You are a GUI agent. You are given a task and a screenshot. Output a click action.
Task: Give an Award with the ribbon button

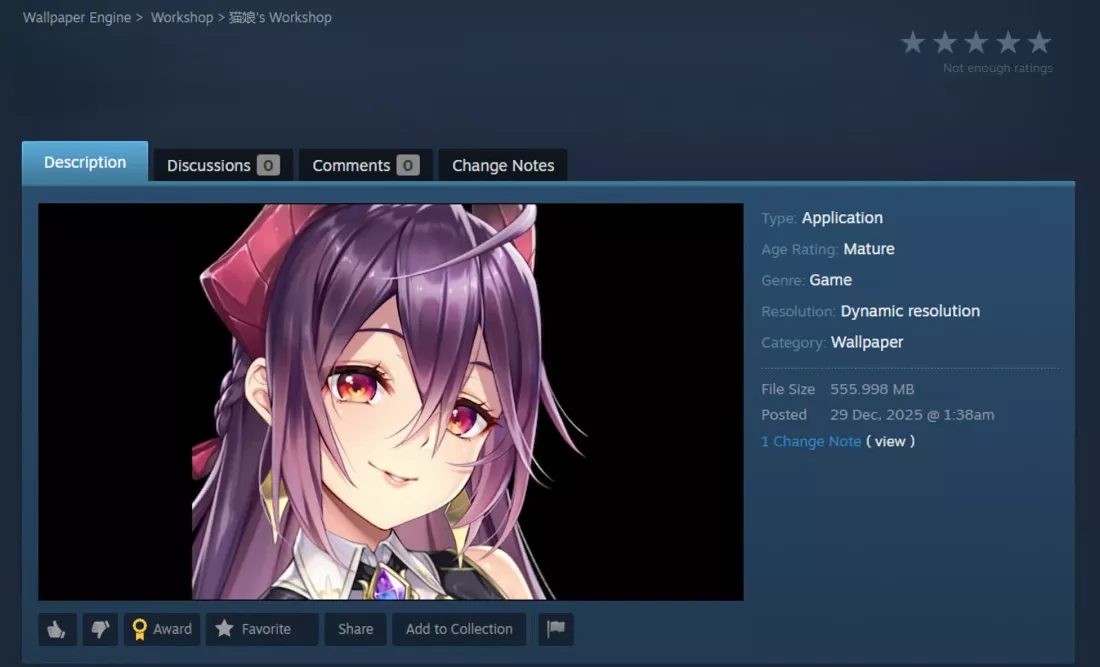[x=162, y=629]
